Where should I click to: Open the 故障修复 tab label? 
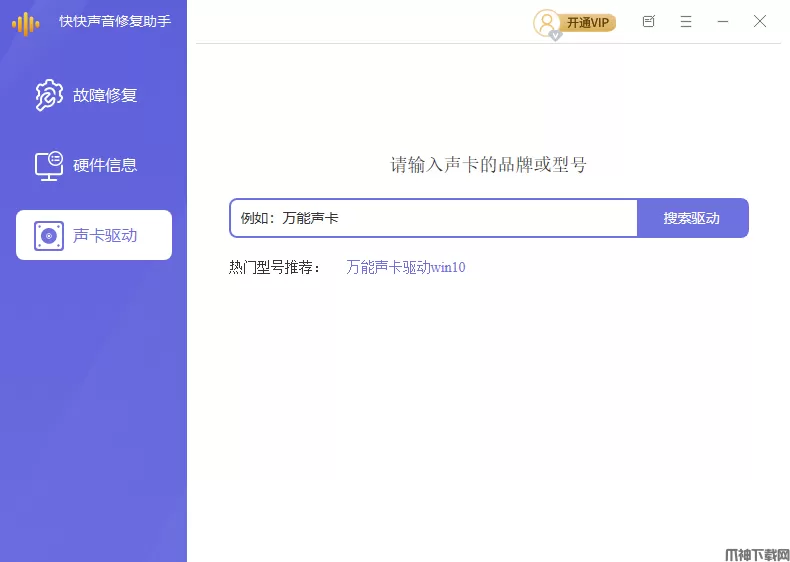[105, 95]
